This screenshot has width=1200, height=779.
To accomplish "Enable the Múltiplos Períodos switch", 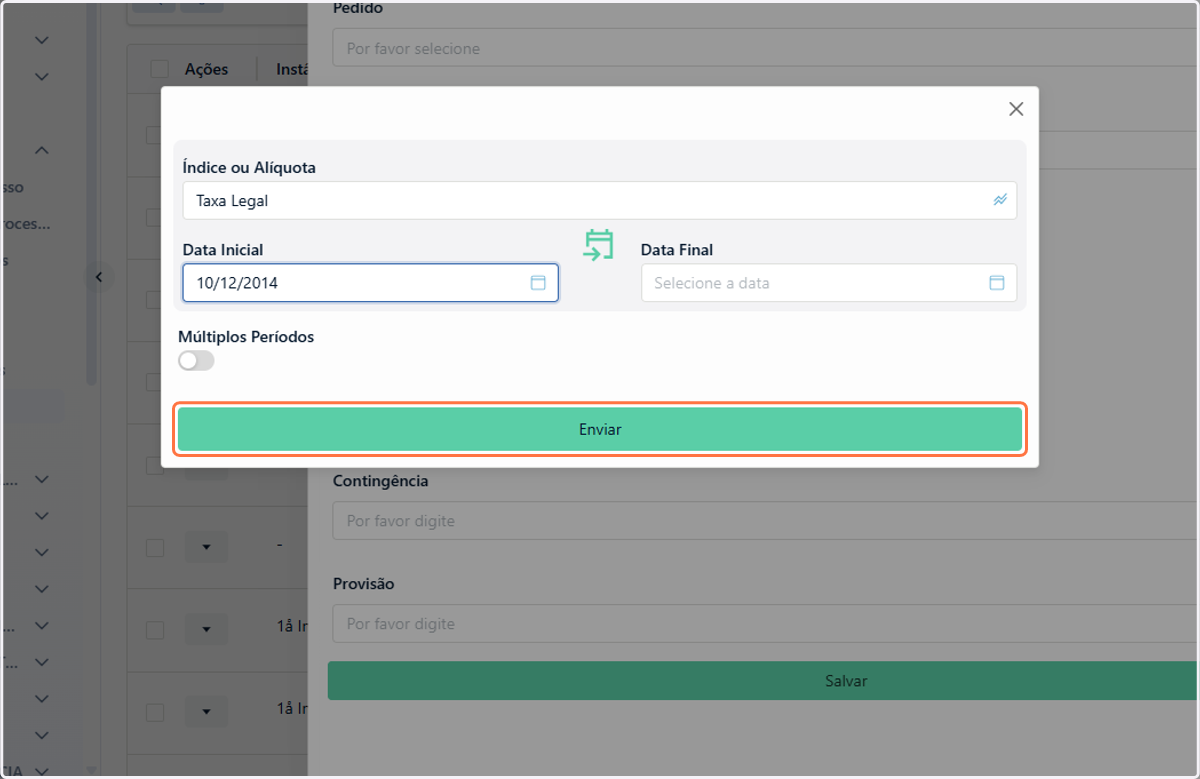I will point(196,361).
